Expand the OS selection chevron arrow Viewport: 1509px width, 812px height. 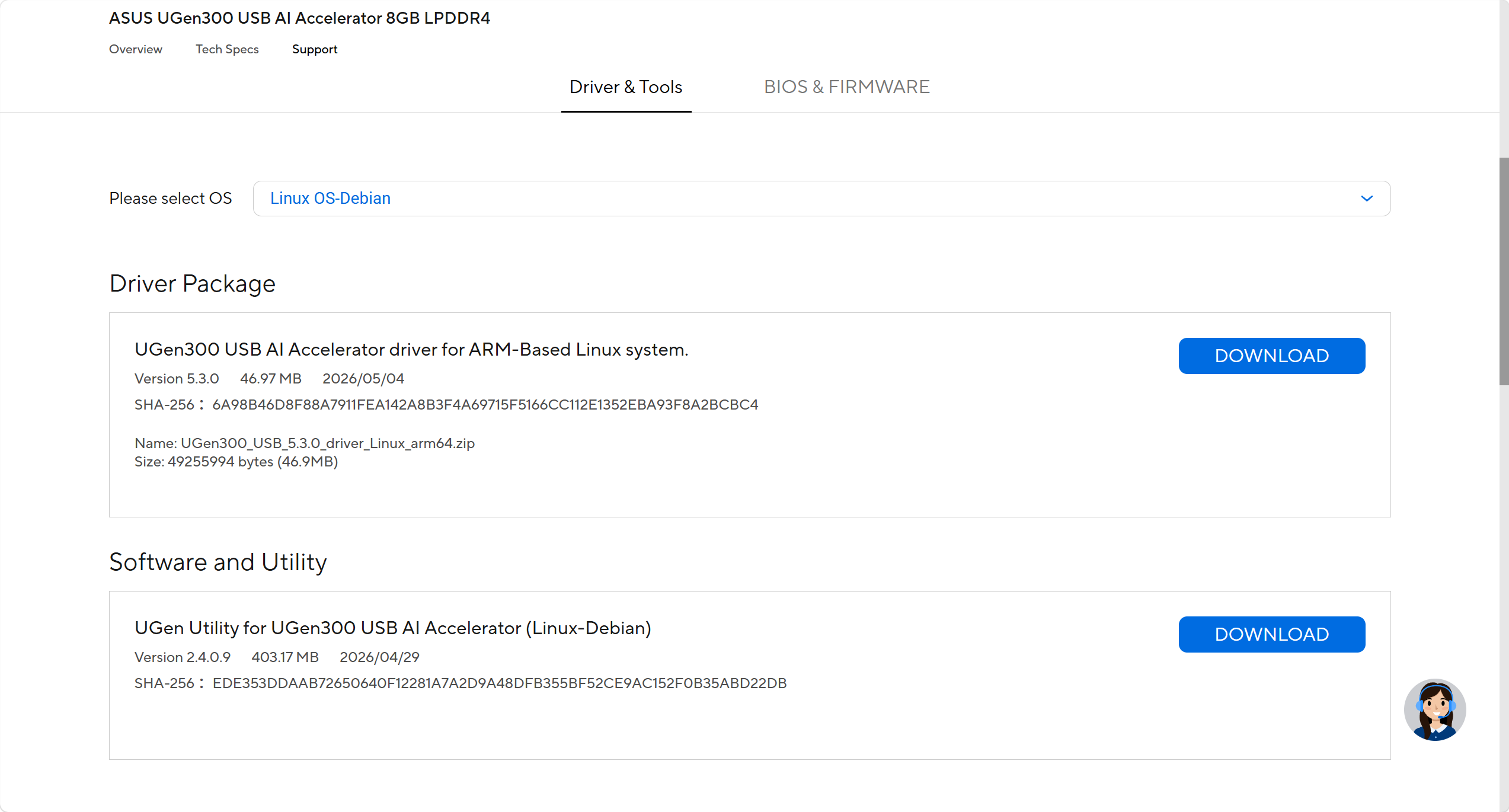[1367, 199]
